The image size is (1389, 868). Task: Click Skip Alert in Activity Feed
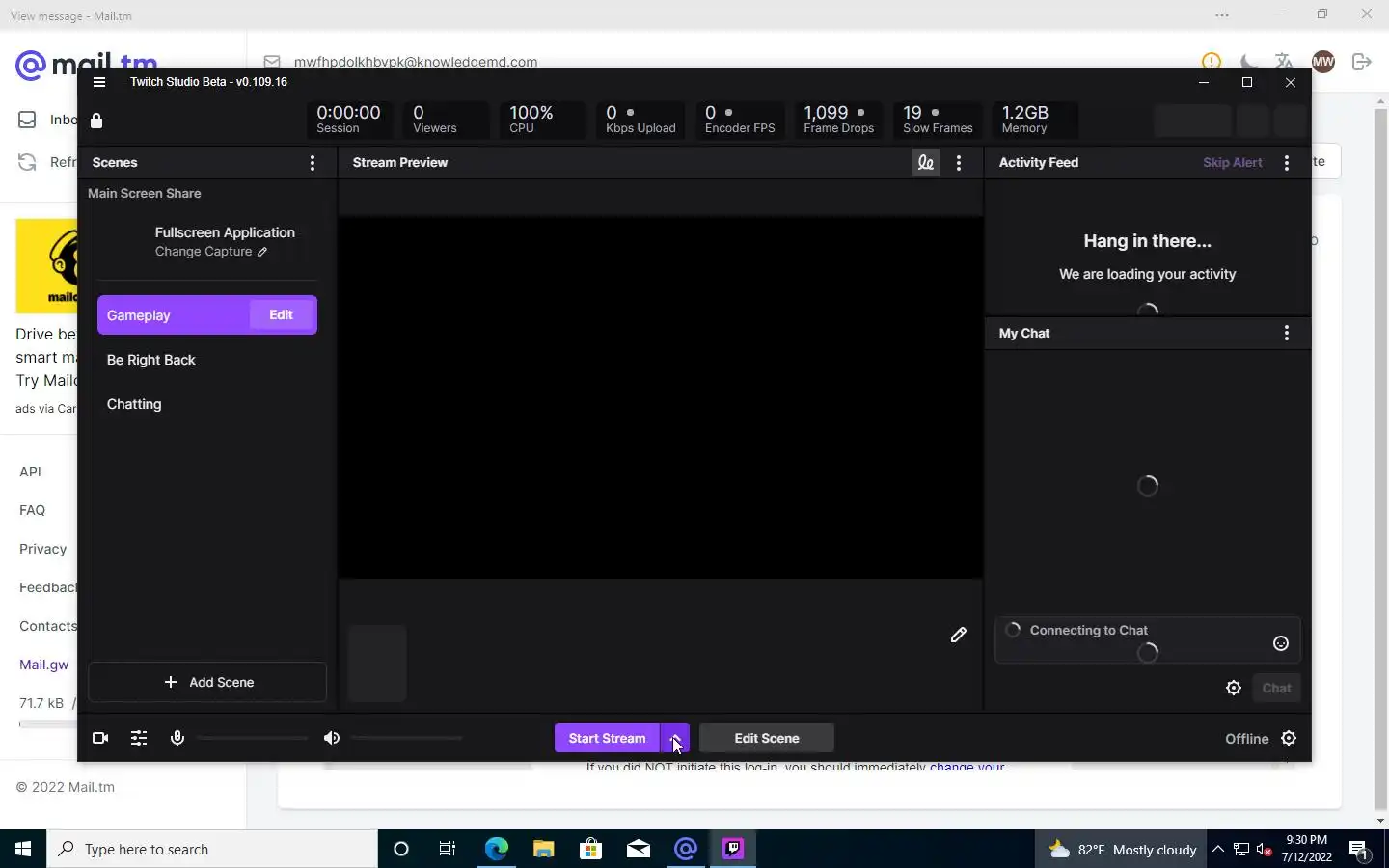click(1233, 162)
